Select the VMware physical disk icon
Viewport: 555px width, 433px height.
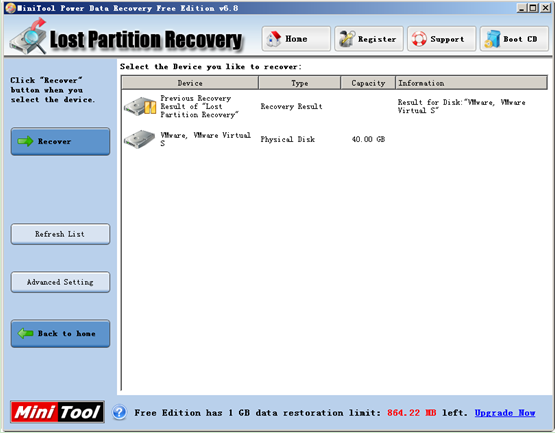139,139
